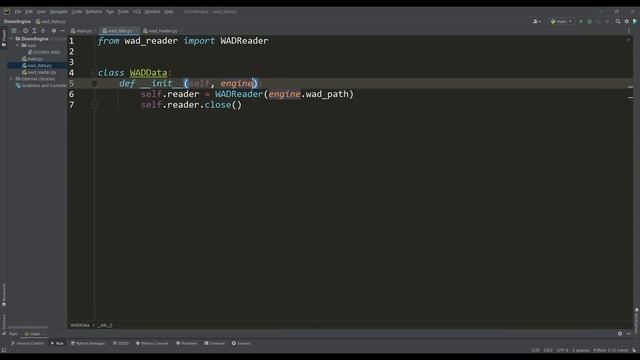640x360 pixels.
Task: Switch to the wad_data.py editor tab
Action: (118, 31)
